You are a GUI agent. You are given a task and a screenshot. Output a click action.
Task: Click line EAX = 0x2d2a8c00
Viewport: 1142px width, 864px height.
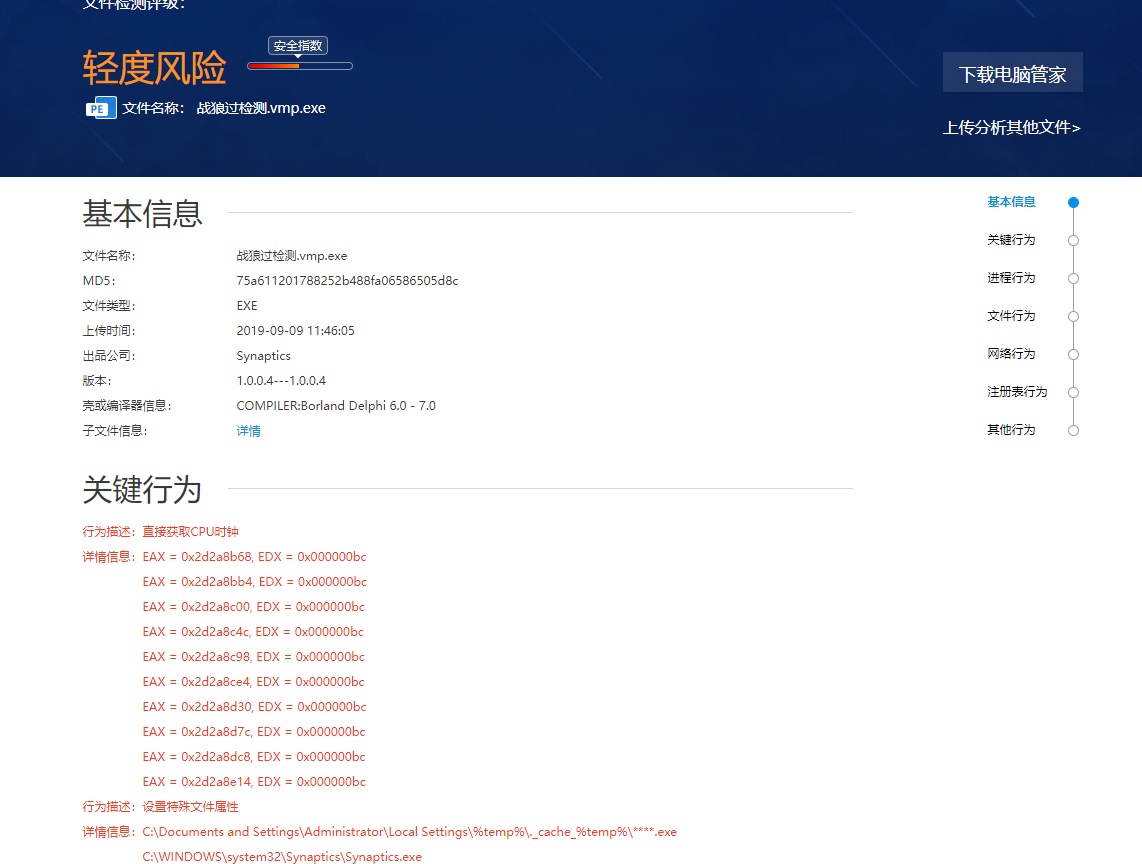point(253,606)
